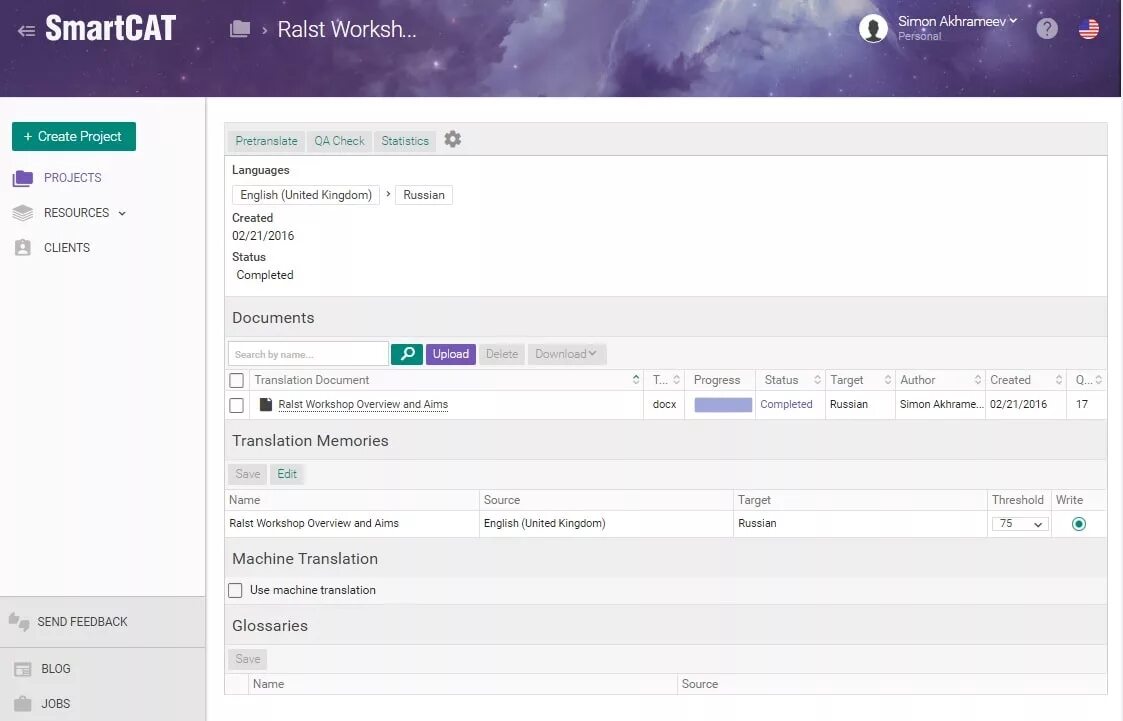
Task: Click the Send Feedback thumbs icon
Action: coord(19,621)
